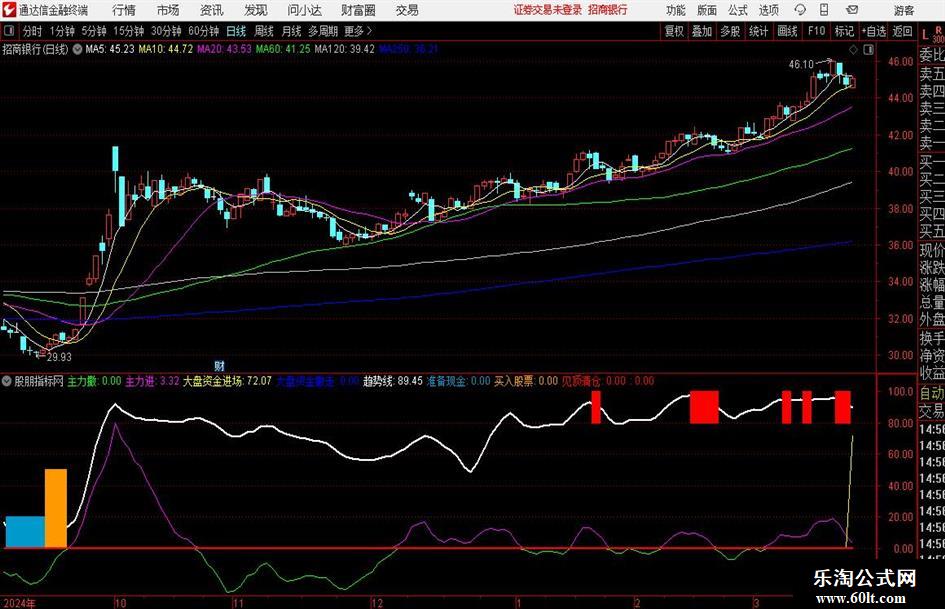Click the mobile phone icon

coord(824,10)
